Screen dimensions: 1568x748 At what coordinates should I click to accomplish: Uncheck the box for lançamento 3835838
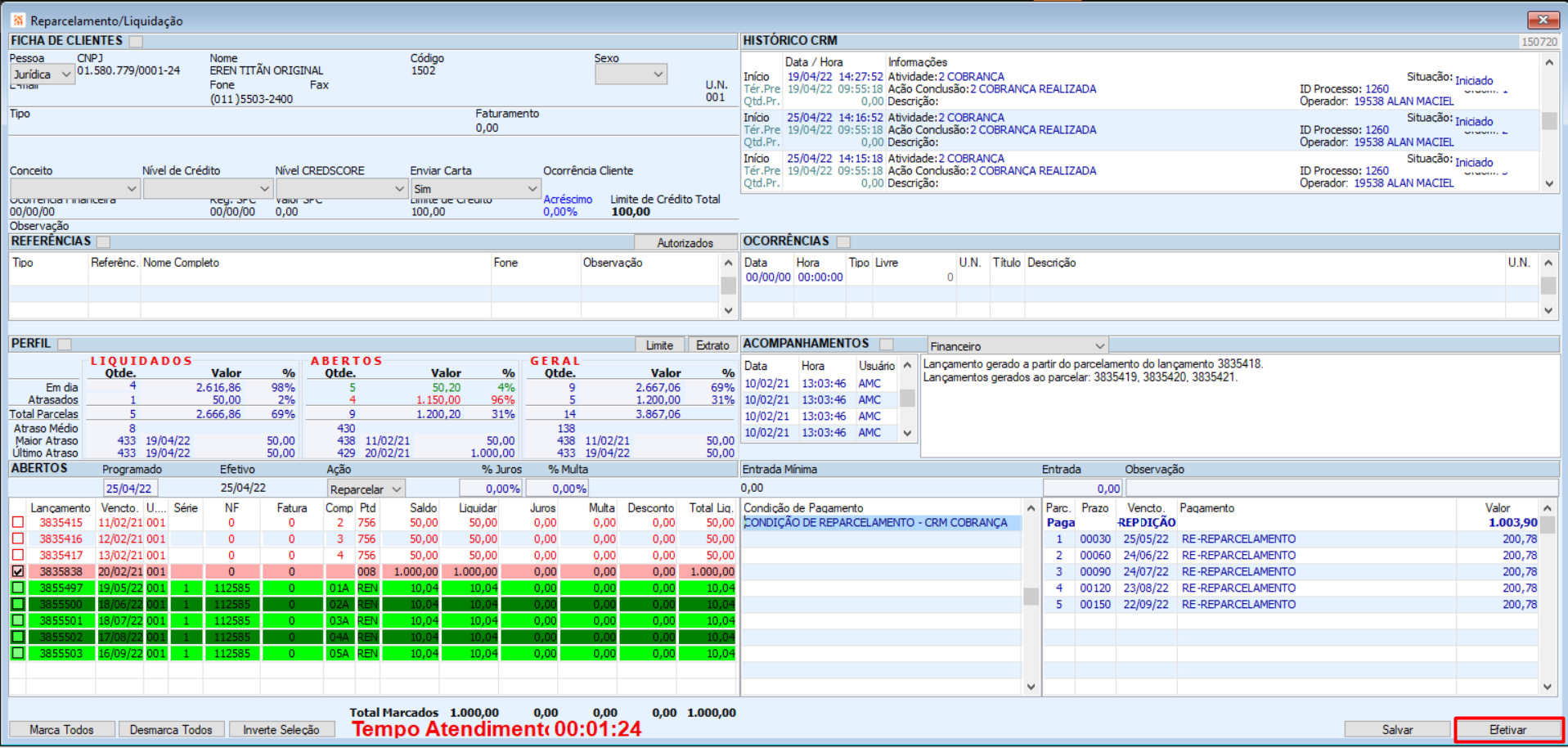coord(18,571)
